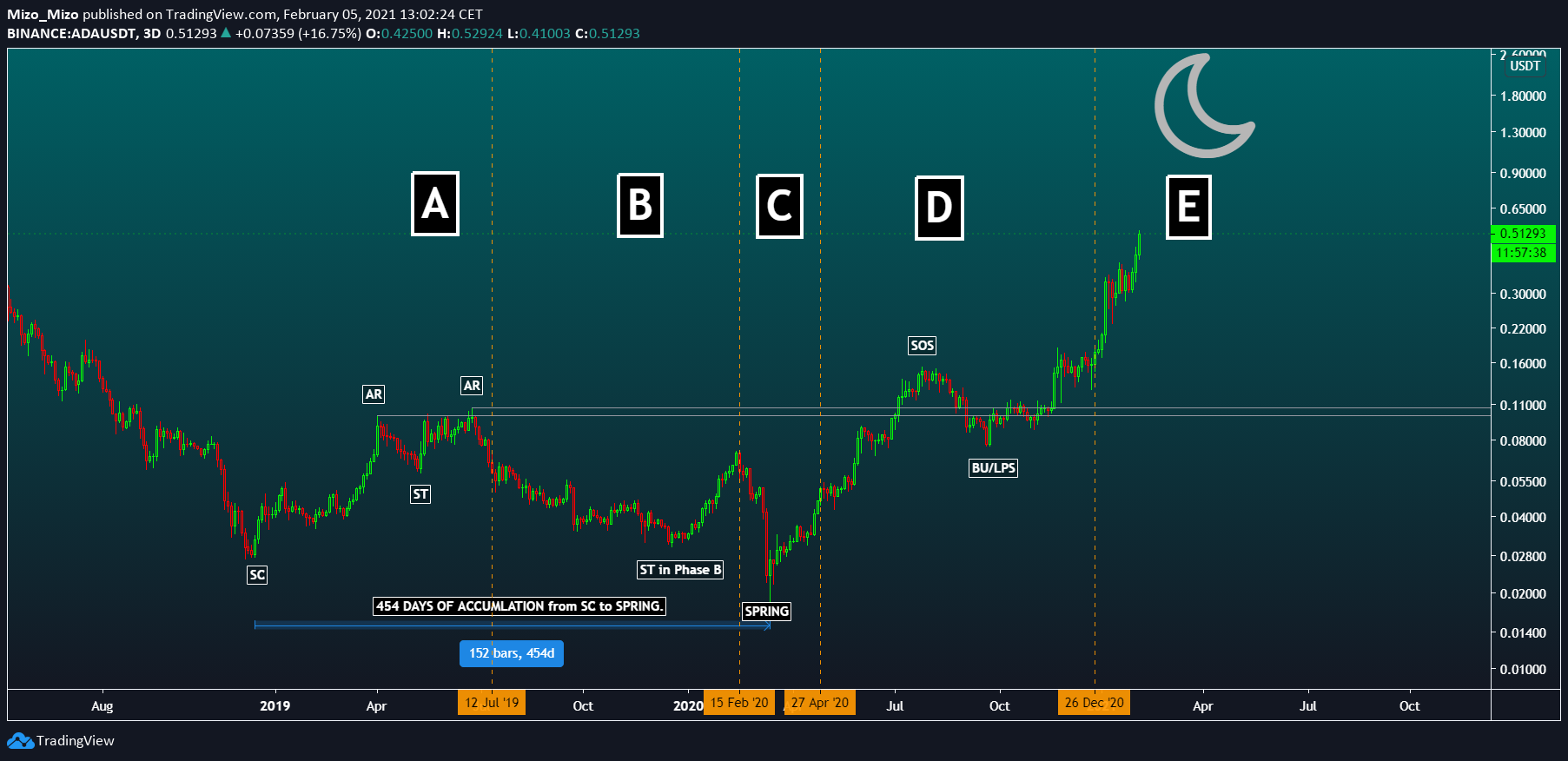Click the 26 Dec '20 date marker
1568x761 pixels.
coord(1095,703)
